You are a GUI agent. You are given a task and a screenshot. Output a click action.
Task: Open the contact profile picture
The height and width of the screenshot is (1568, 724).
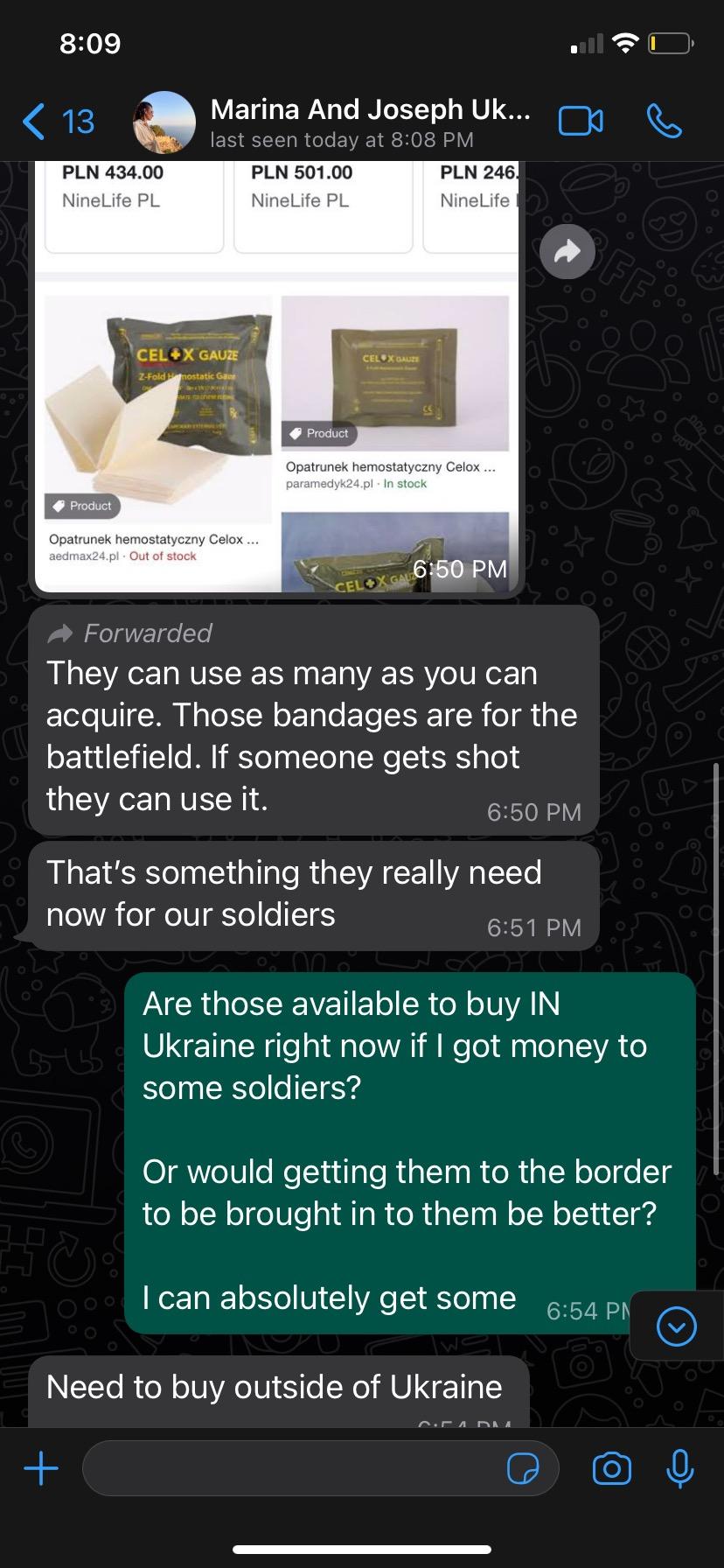tap(164, 122)
